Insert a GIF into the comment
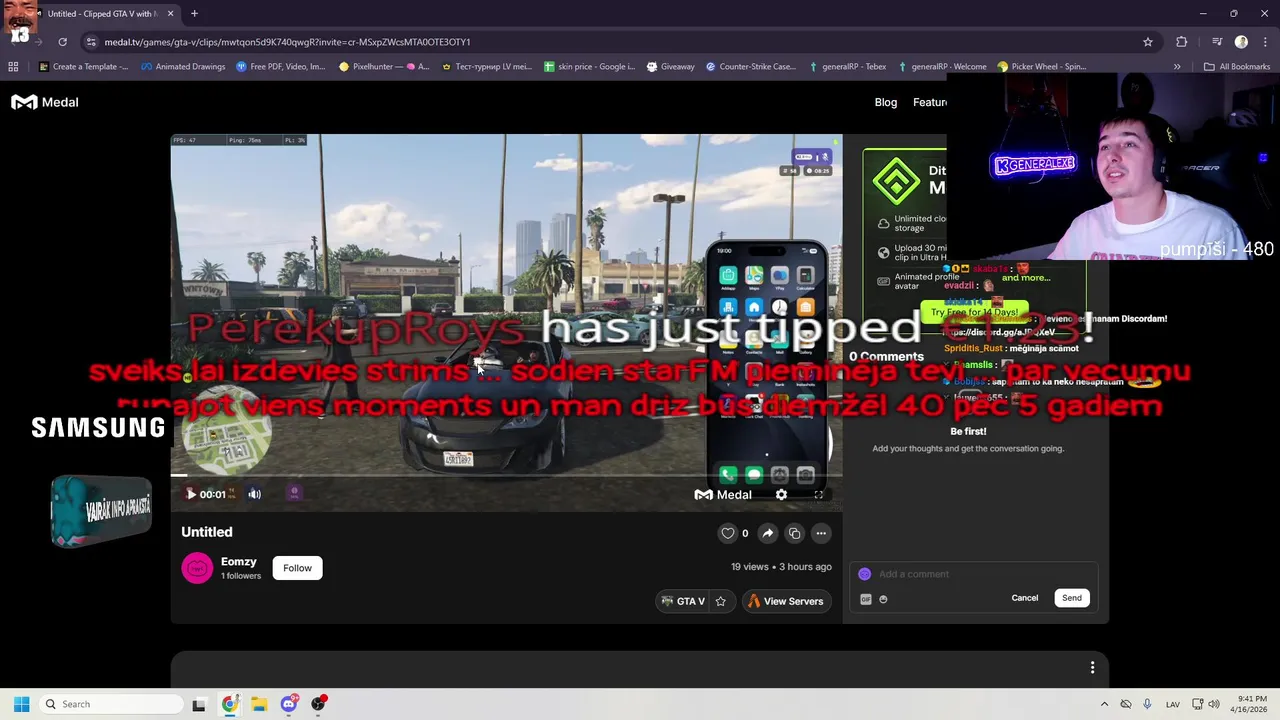 point(866,599)
